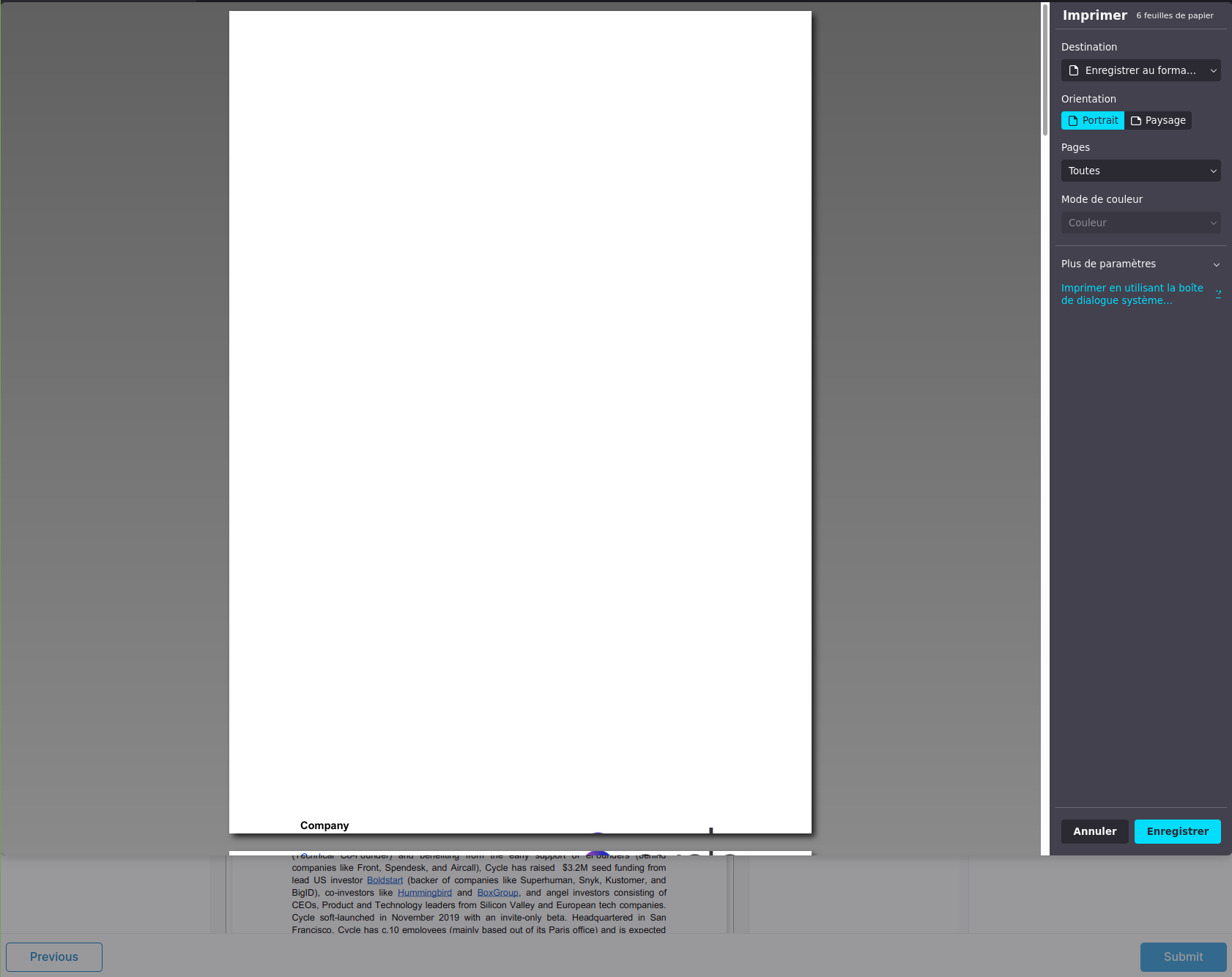The width and height of the screenshot is (1232, 977).
Task: Click the Enregistrer button
Action: pyautogui.click(x=1177, y=831)
